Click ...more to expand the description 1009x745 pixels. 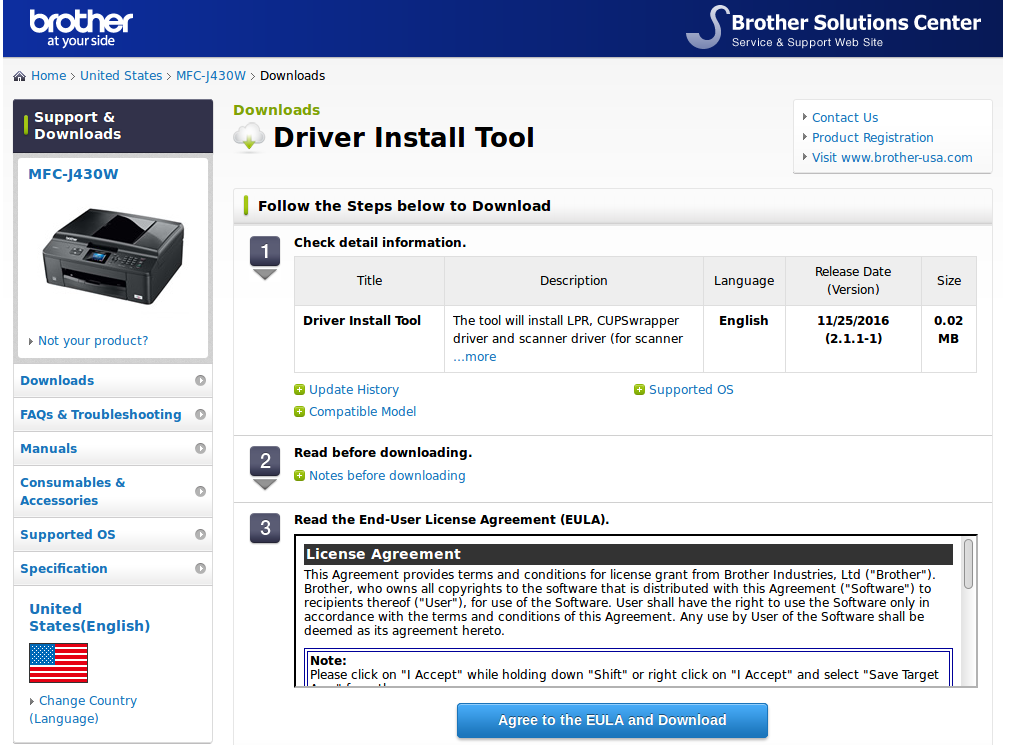pyautogui.click(x=474, y=357)
